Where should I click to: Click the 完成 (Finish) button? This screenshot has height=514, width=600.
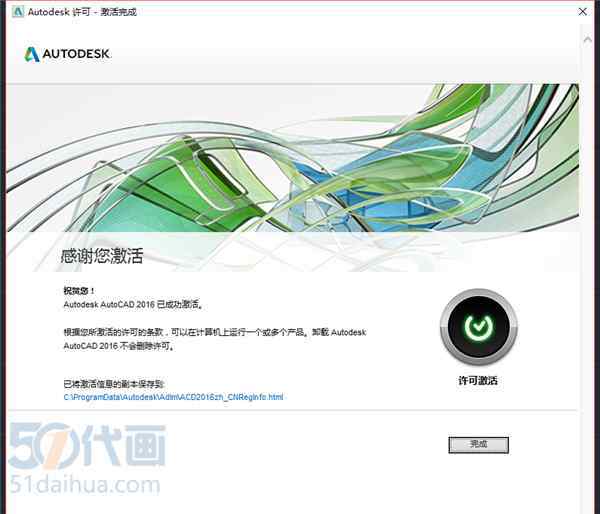(478, 444)
